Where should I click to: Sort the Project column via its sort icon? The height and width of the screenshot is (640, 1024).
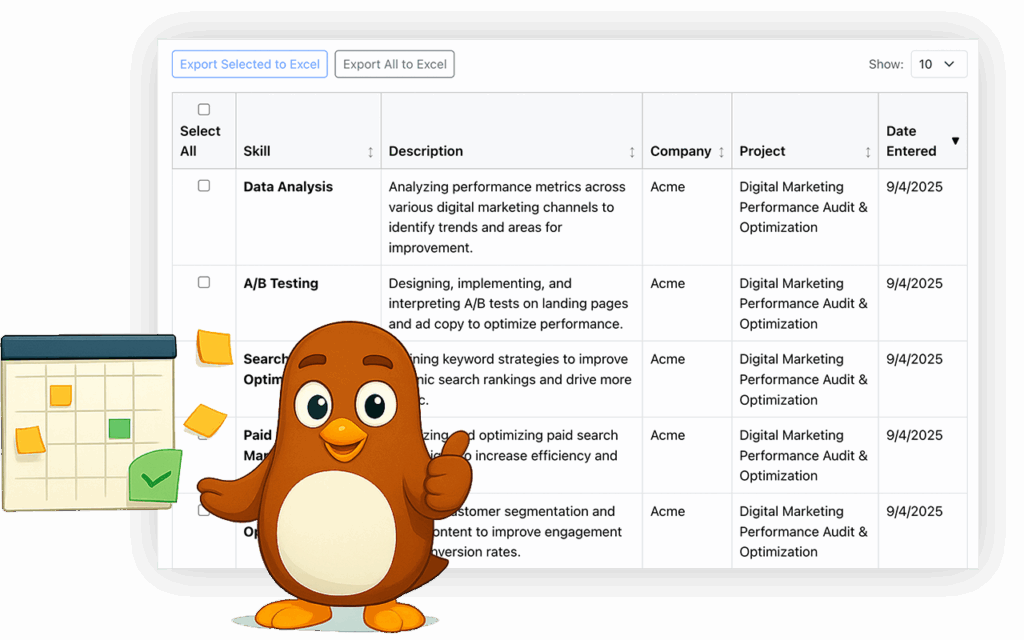(867, 152)
